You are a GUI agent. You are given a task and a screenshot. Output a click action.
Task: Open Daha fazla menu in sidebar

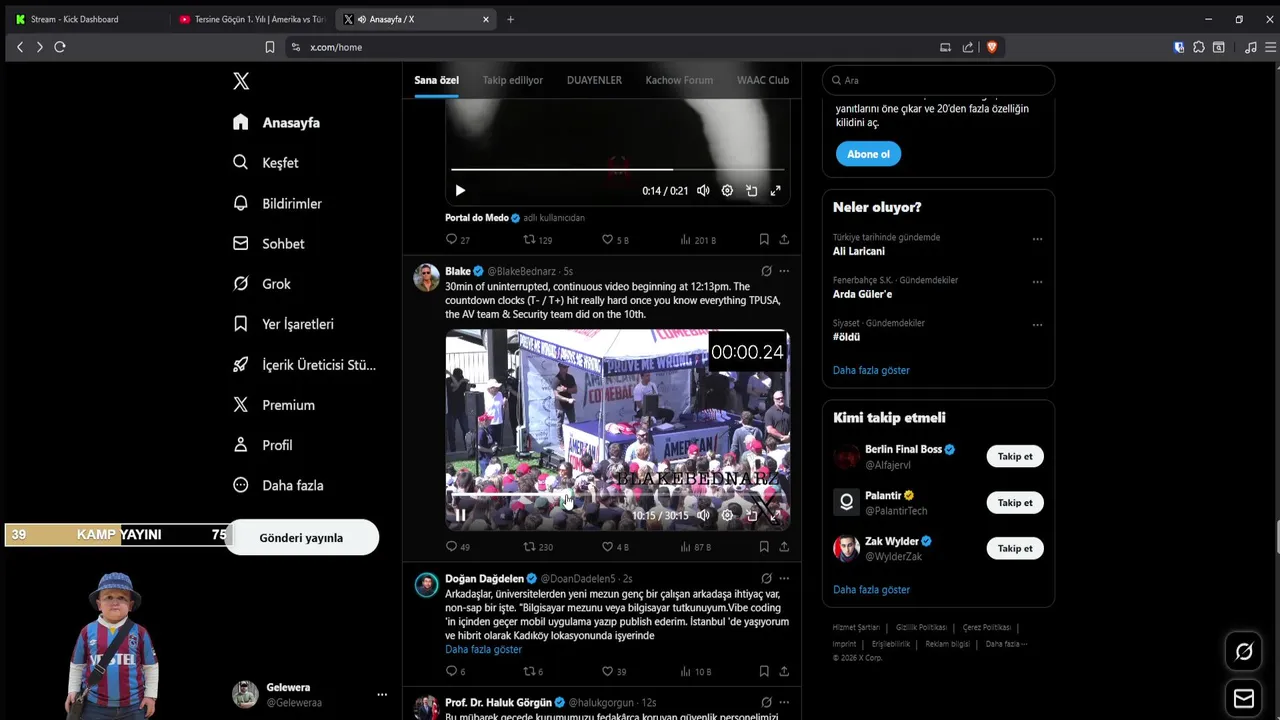pos(278,485)
